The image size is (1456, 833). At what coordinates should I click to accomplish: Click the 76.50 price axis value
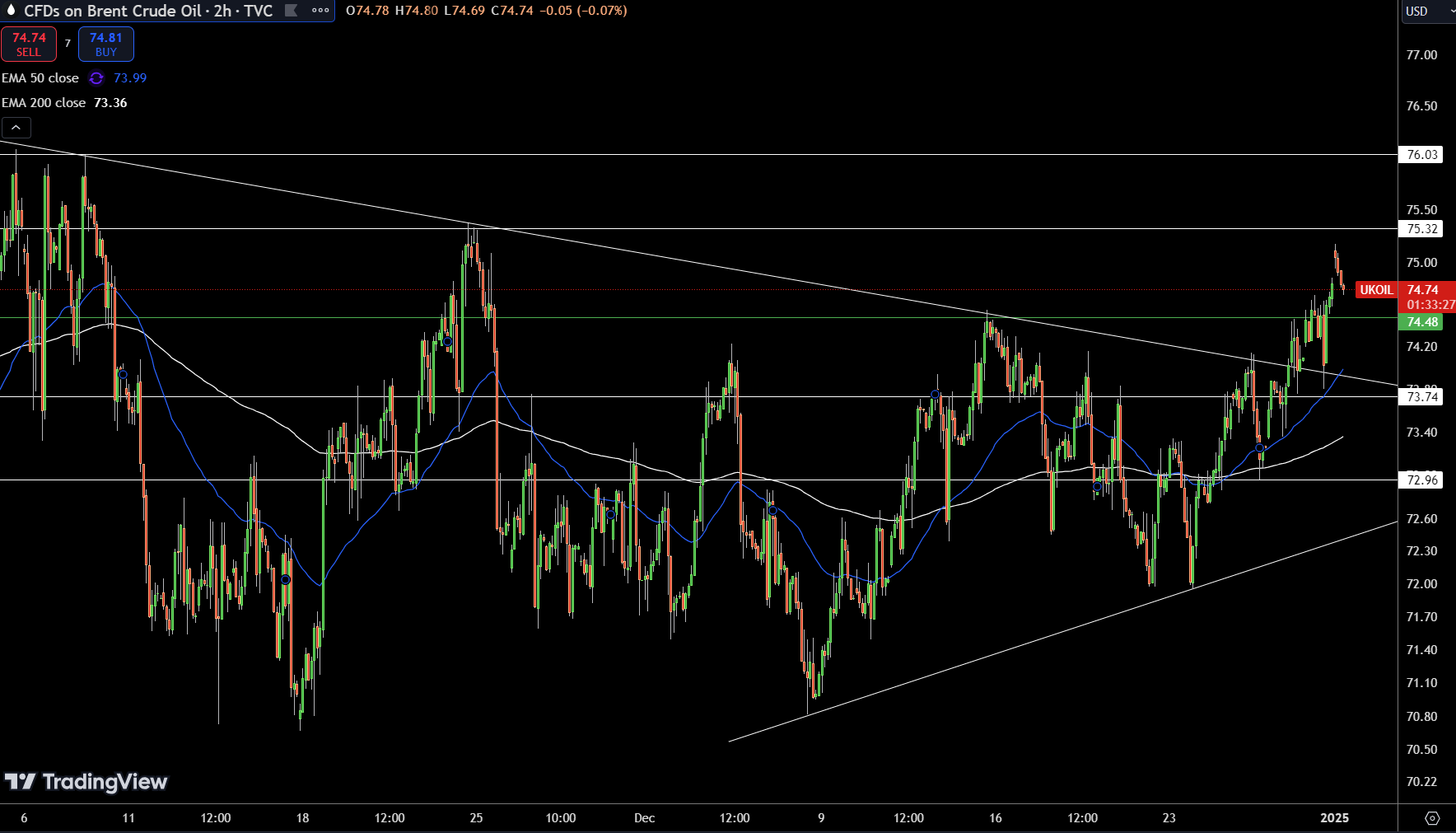click(x=1421, y=106)
